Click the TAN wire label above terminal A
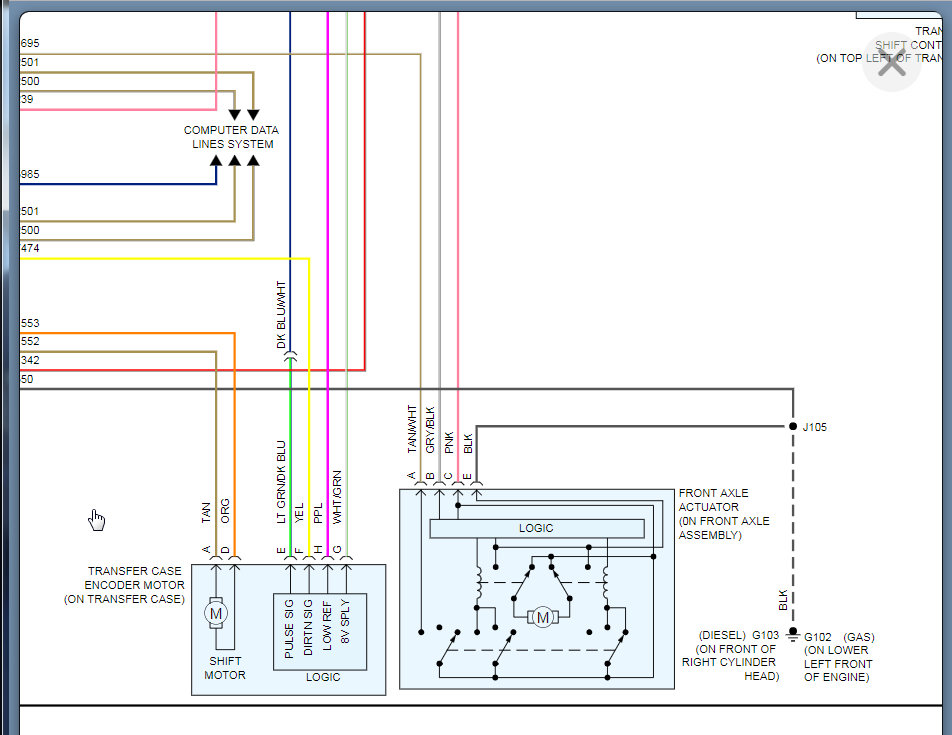 tap(206, 512)
